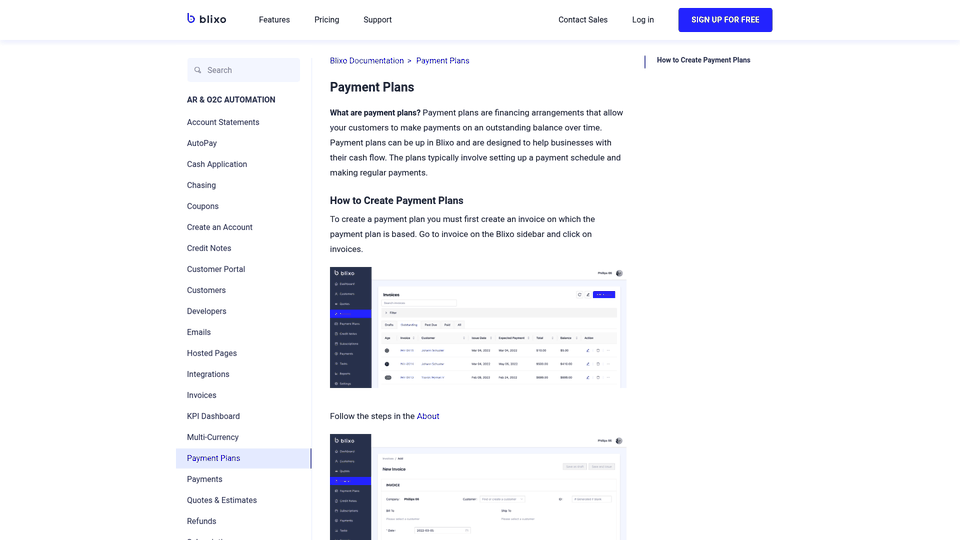960x540 pixels.
Task: Select Chasing in the sidebar
Action: pos(201,185)
